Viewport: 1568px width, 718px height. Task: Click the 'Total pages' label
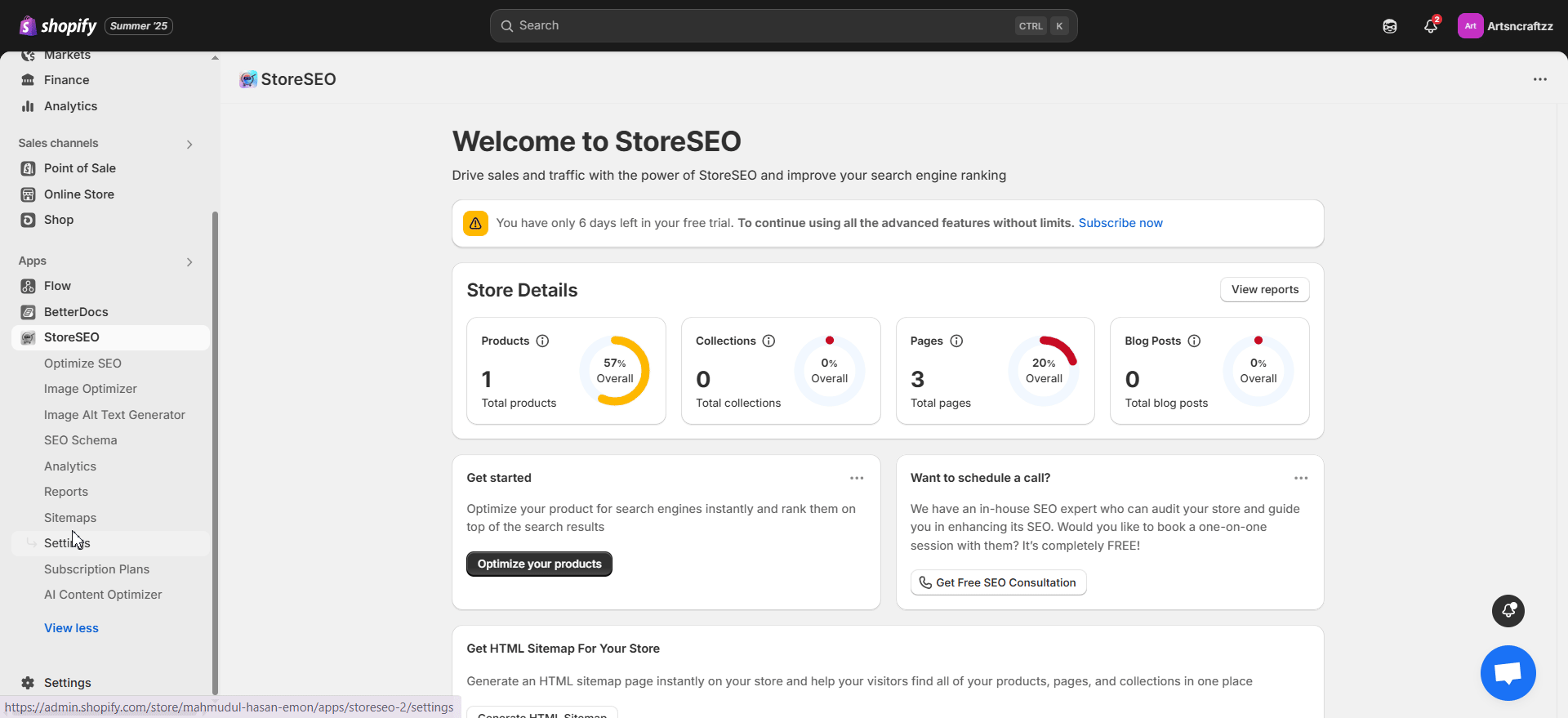tap(941, 403)
